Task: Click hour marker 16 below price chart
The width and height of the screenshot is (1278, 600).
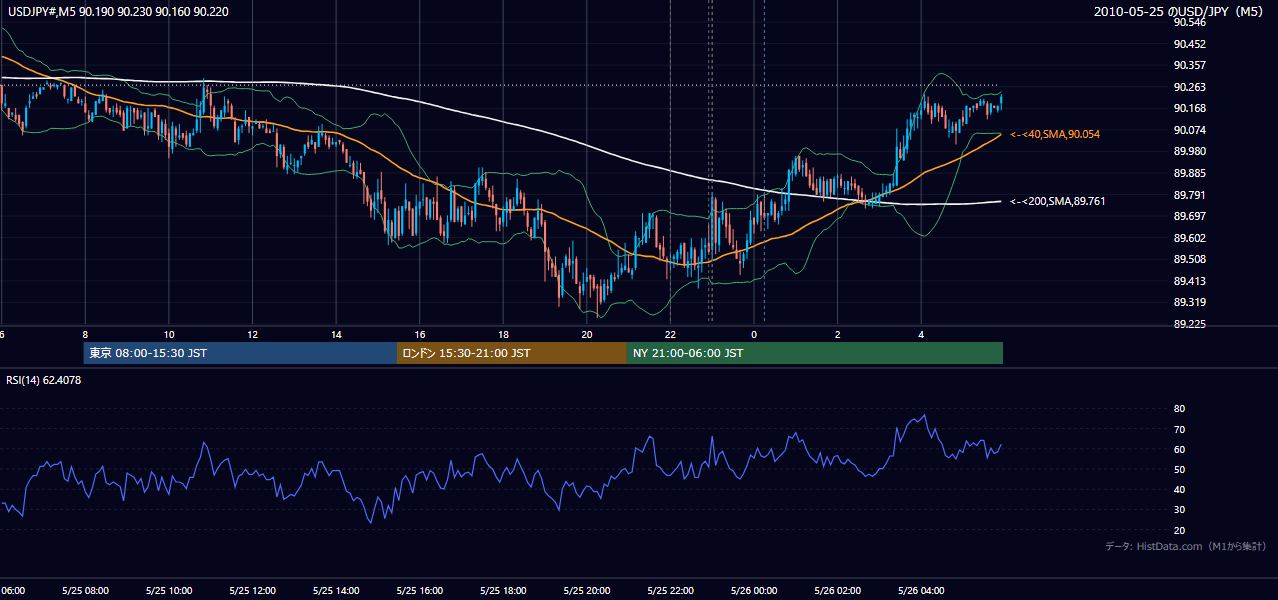Action: [x=420, y=335]
